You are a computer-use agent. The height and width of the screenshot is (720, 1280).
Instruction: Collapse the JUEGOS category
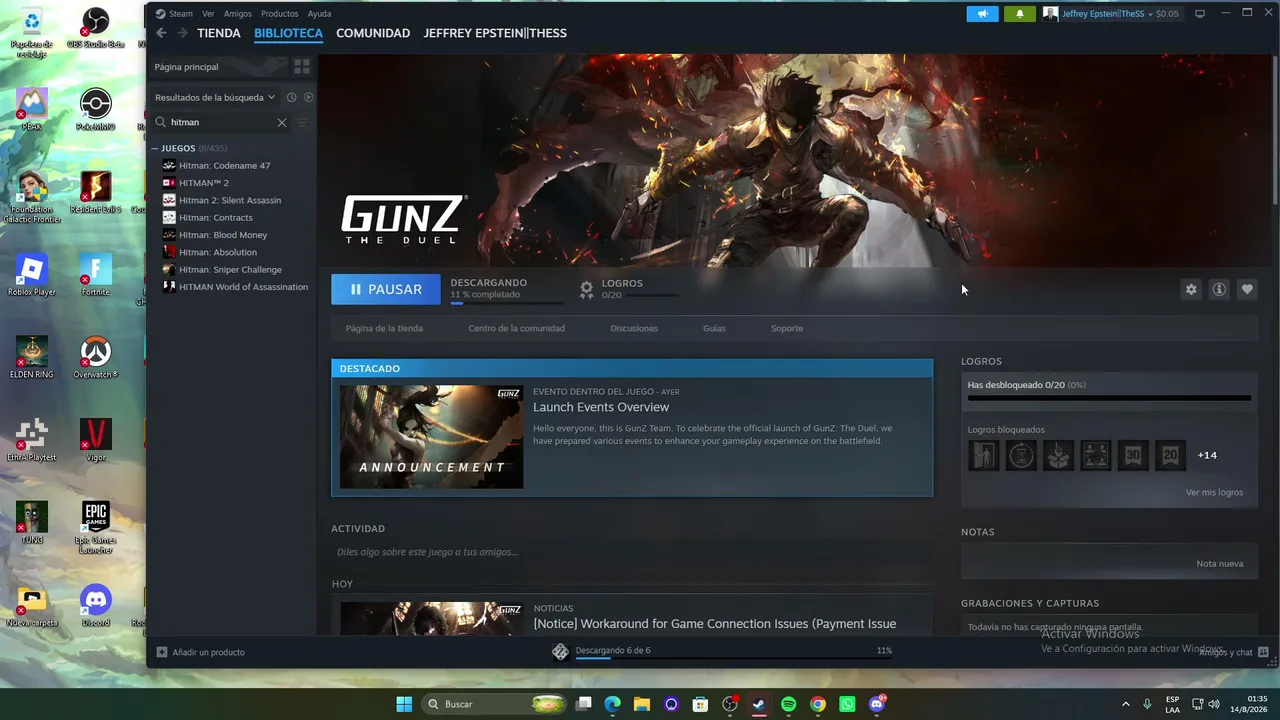click(155, 148)
